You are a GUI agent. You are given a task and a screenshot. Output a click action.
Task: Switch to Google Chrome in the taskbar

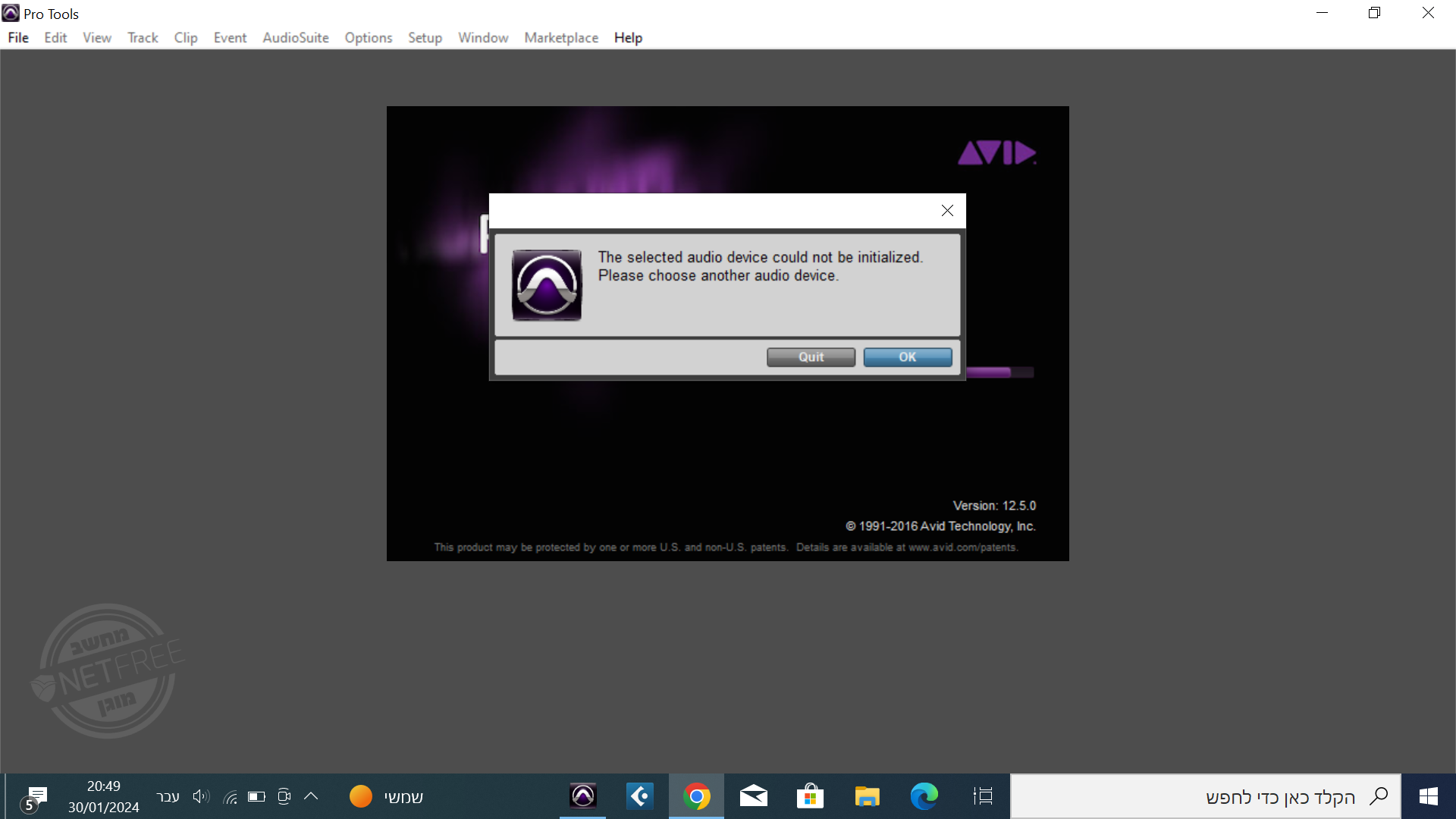point(696,796)
